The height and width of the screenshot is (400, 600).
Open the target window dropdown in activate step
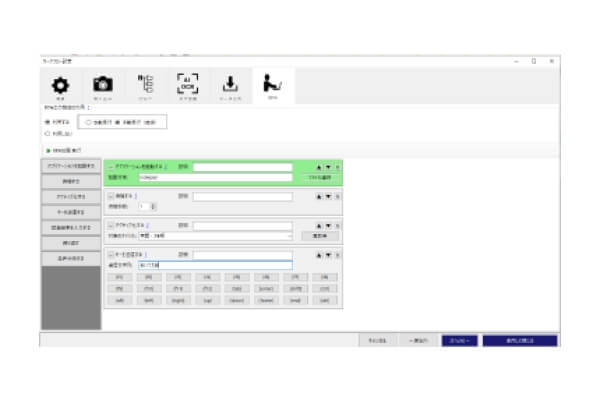pyautogui.click(x=289, y=236)
